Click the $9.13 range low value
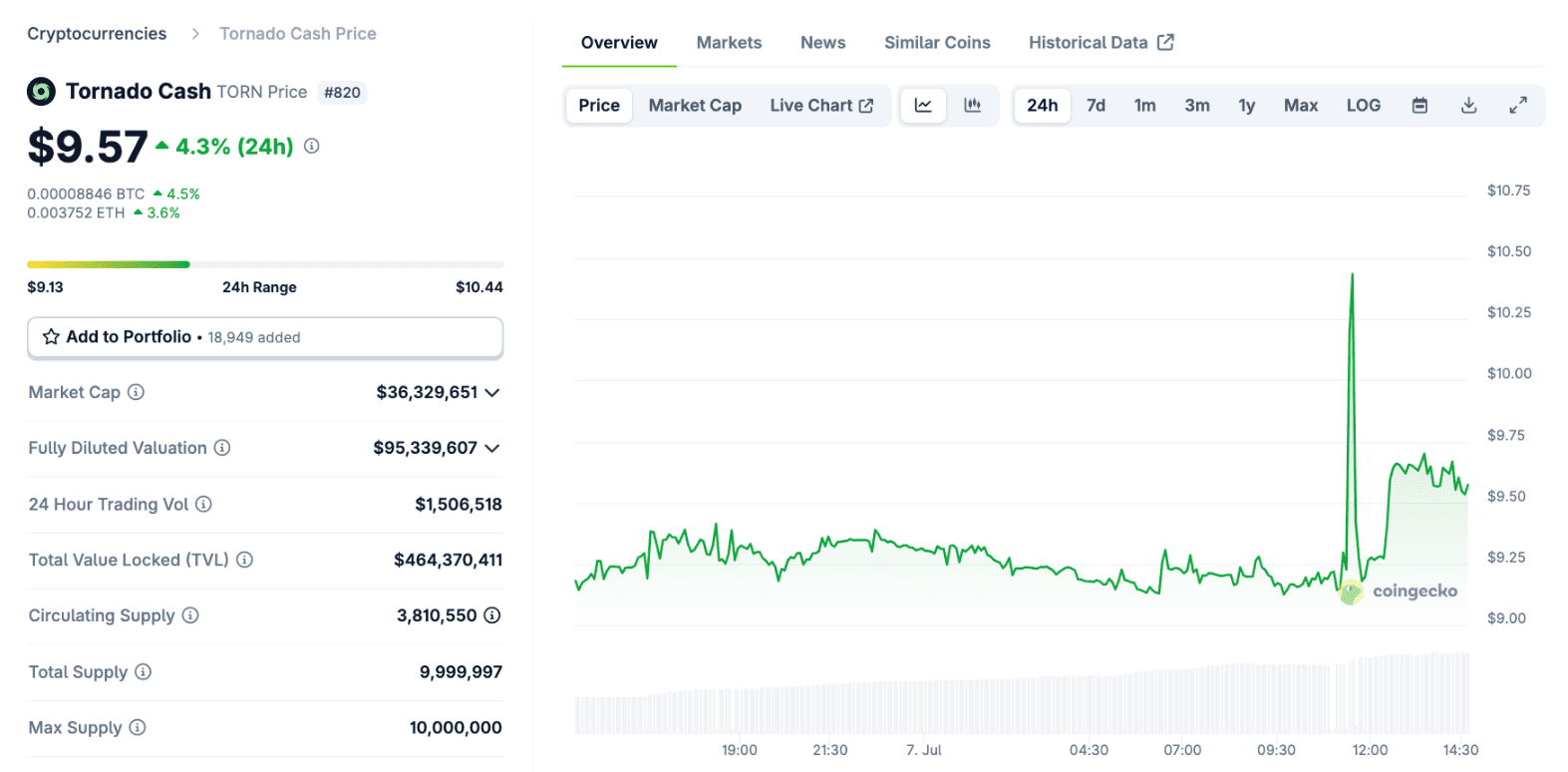 pos(45,287)
